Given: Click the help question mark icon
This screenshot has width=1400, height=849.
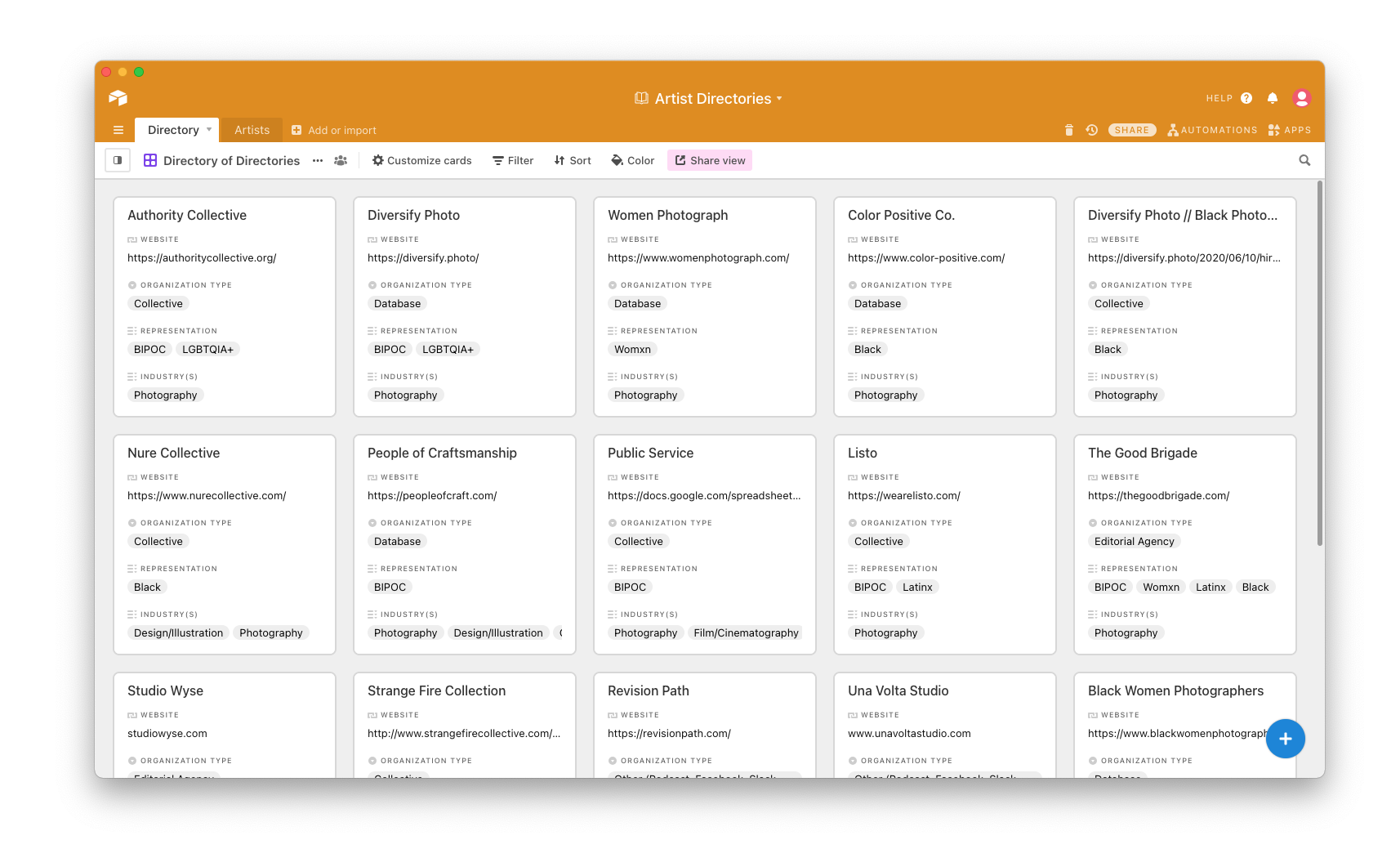Looking at the screenshot, I should [x=1246, y=98].
